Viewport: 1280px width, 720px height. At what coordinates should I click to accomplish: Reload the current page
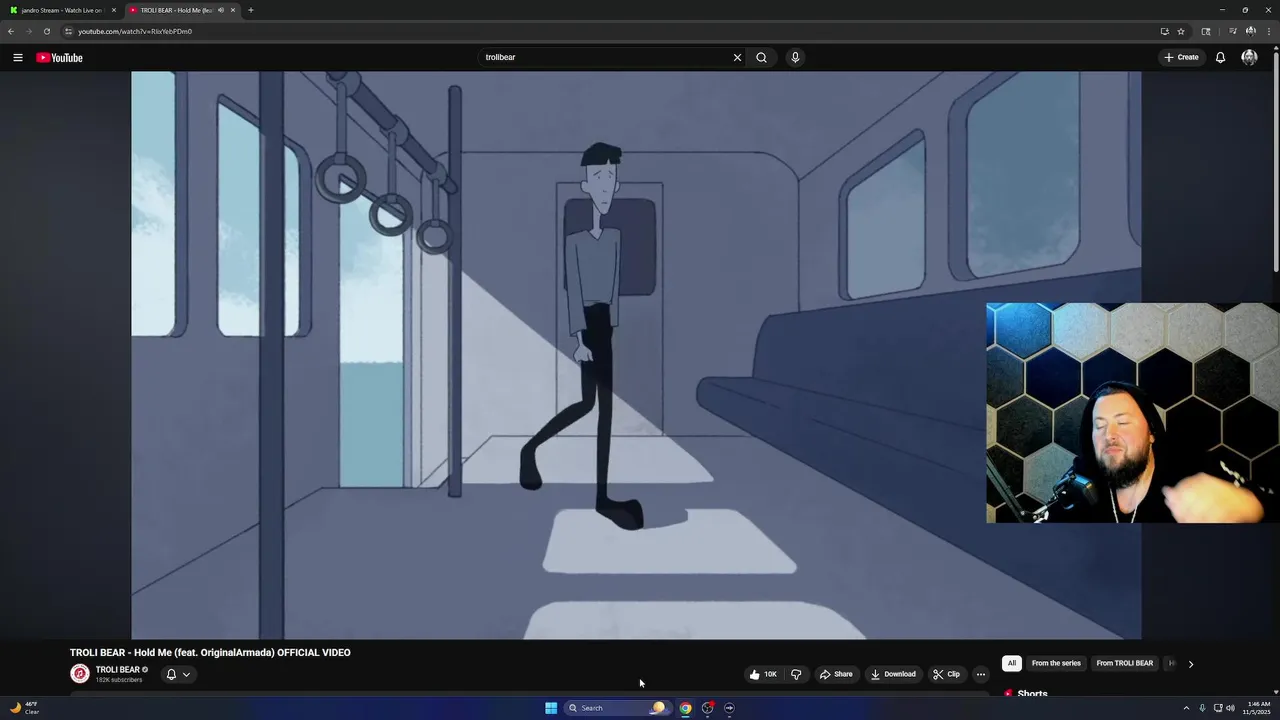[46, 31]
